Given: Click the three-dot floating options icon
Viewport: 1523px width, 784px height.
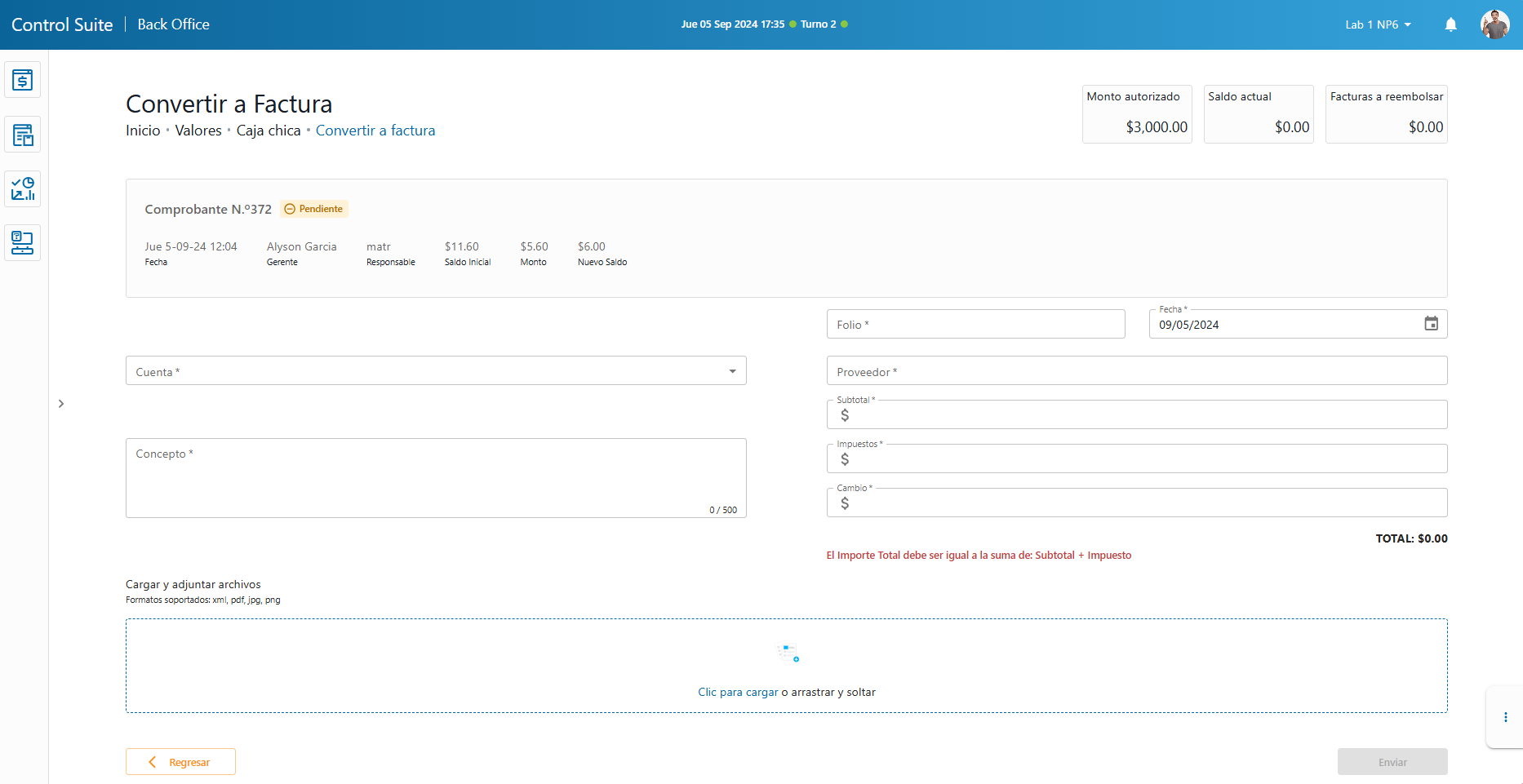Looking at the screenshot, I should (1505, 717).
